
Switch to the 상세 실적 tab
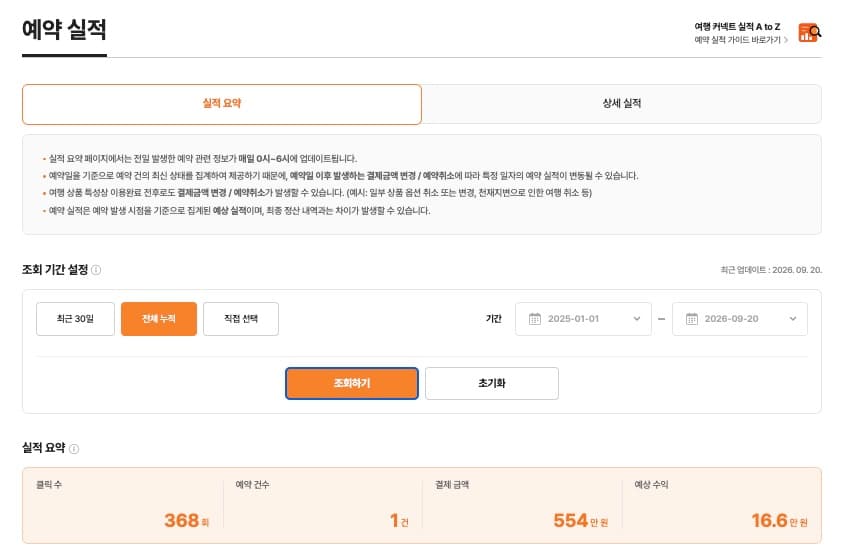621,104
